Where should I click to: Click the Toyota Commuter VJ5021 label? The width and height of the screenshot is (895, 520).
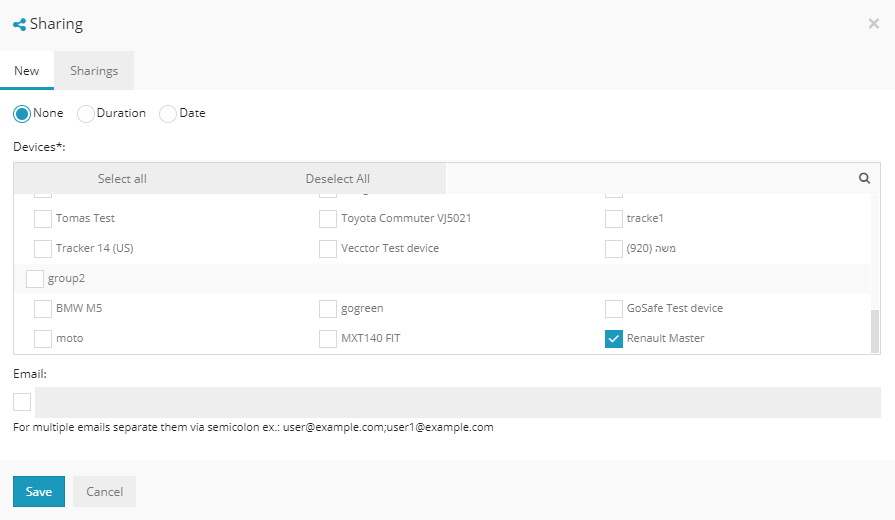(406, 218)
